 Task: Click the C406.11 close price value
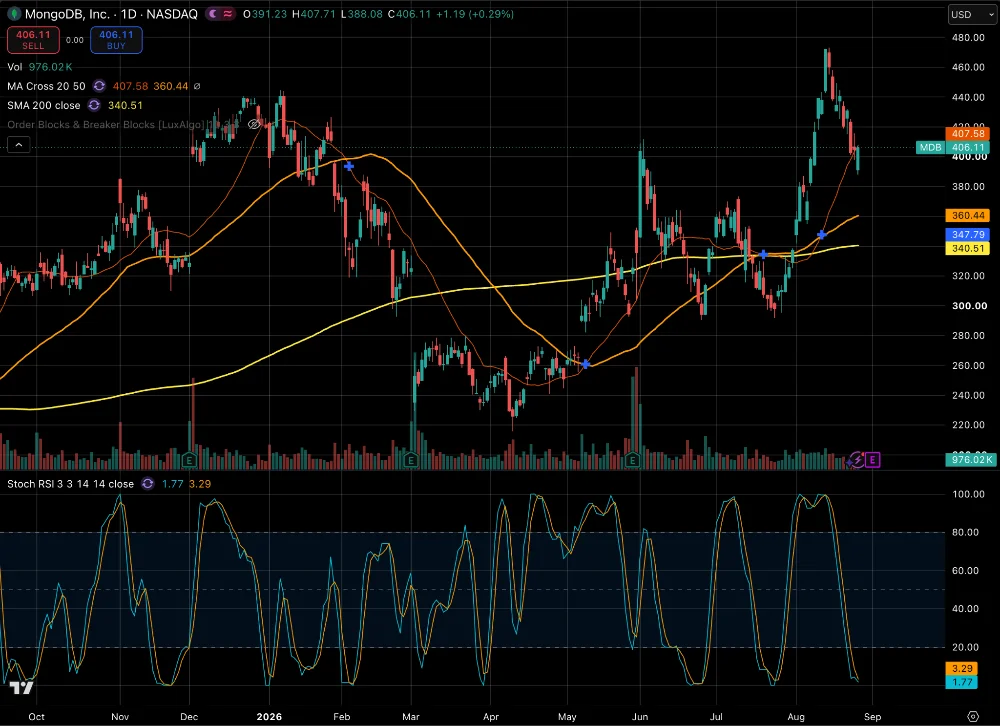[x=409, y=14]
